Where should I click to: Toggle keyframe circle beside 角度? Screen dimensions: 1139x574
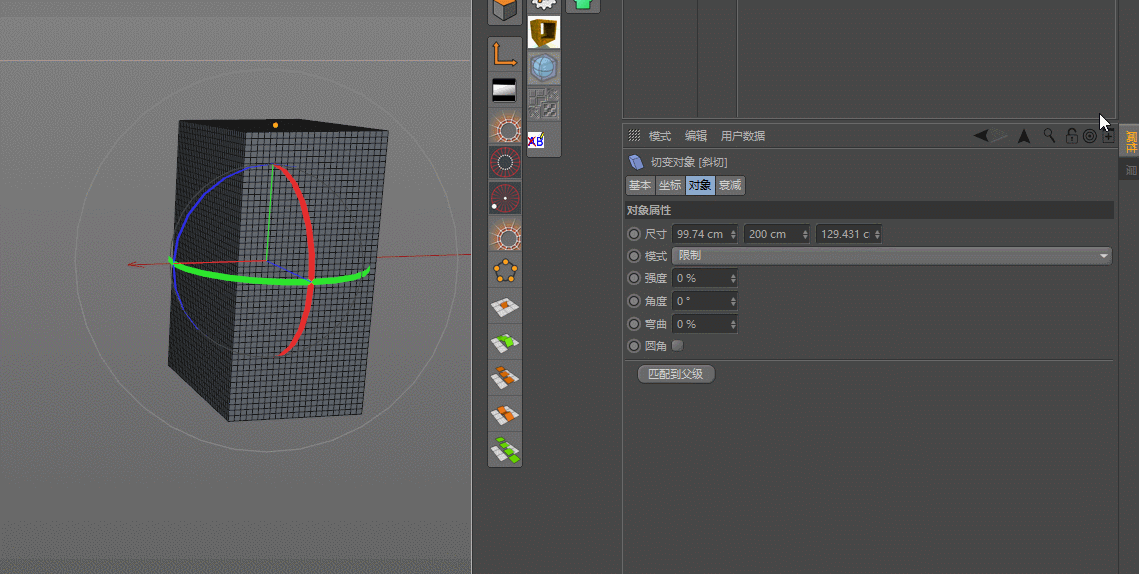click(634, 301)
